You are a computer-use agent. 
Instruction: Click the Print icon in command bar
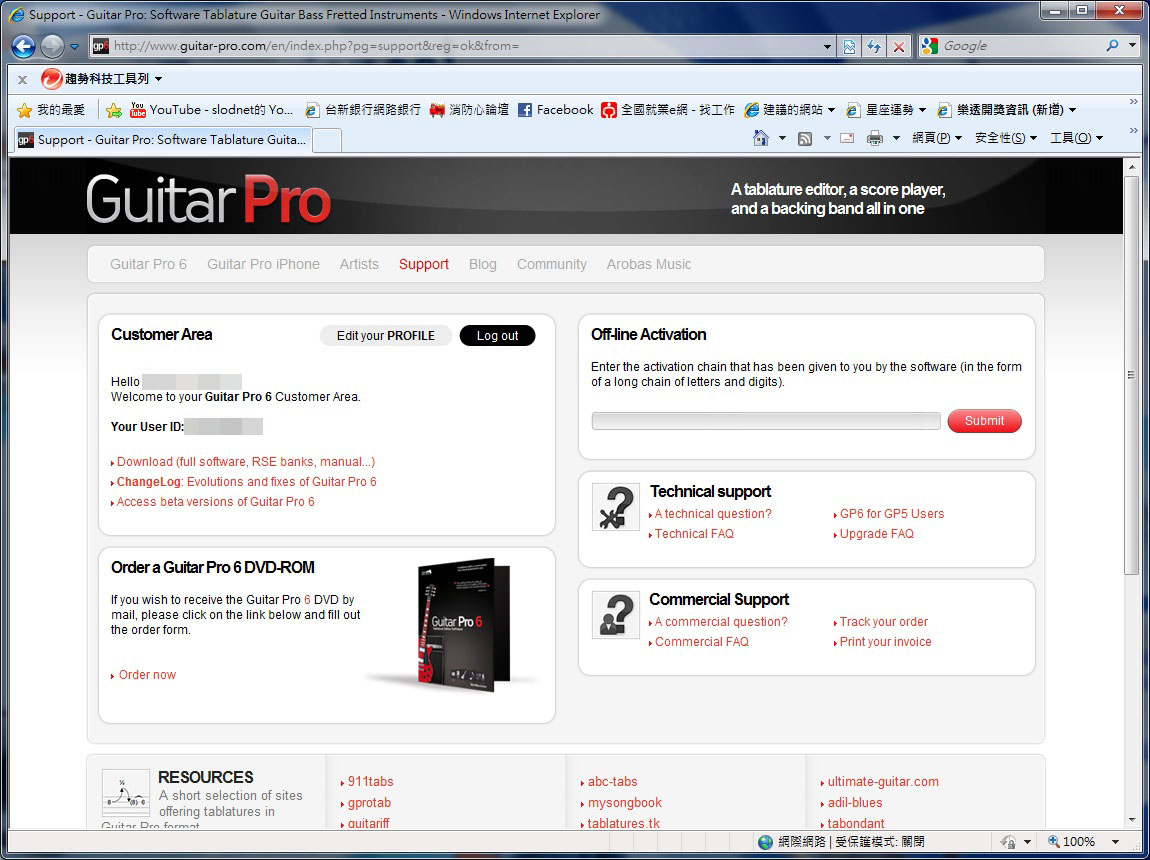click(874, 138)
